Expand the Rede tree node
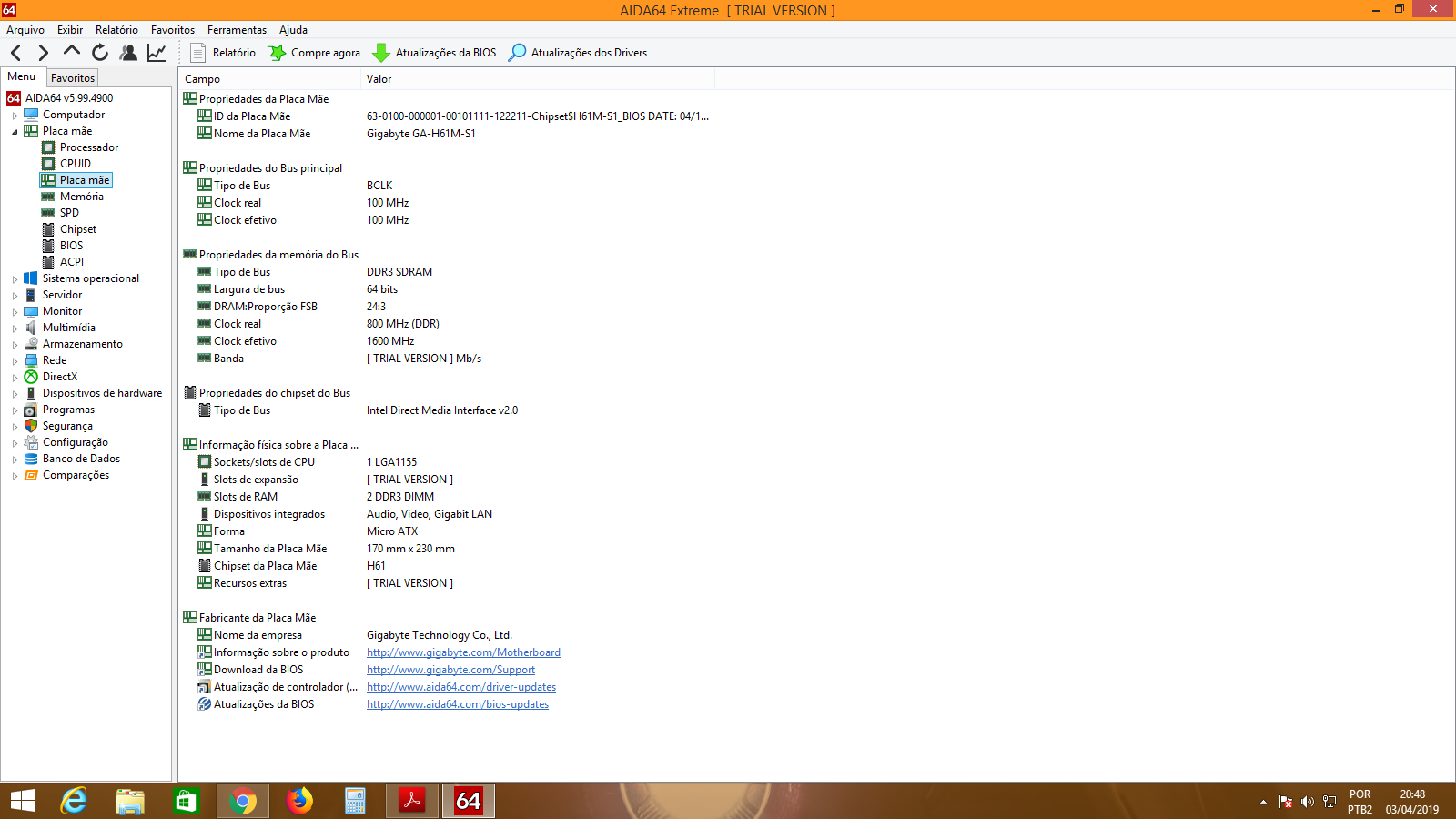 pos(15,361)
